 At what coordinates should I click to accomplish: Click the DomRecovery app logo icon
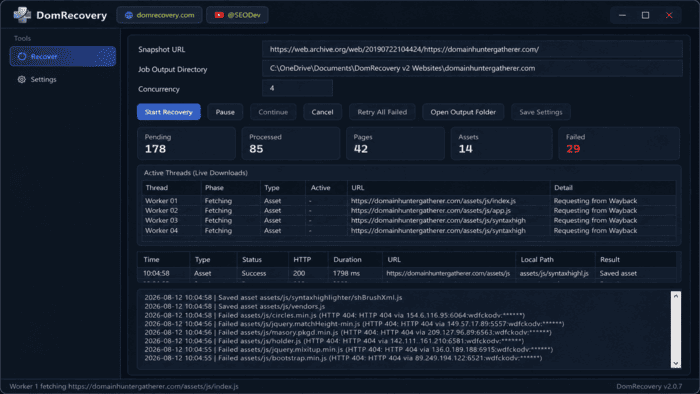pos(22,15)
